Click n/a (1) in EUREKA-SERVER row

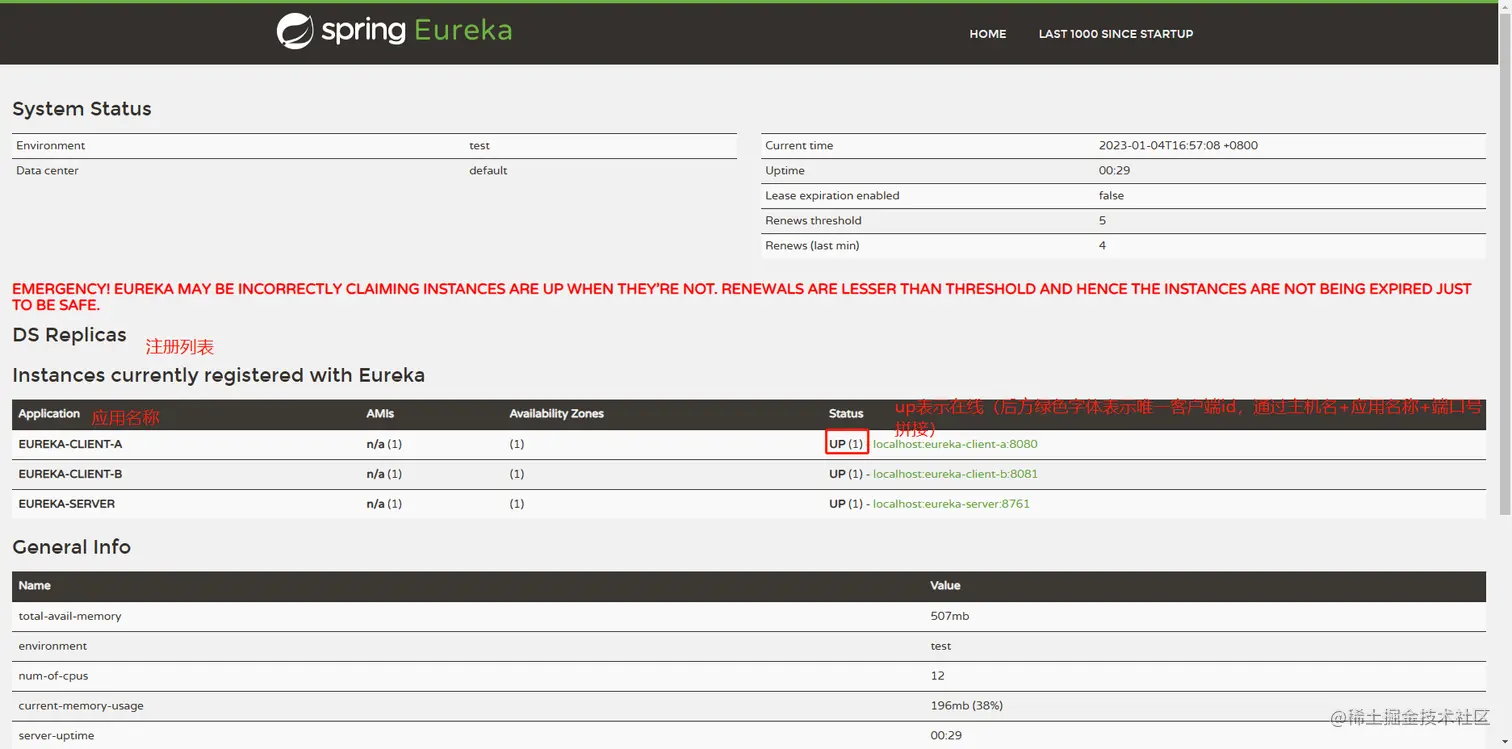point(384,504)
